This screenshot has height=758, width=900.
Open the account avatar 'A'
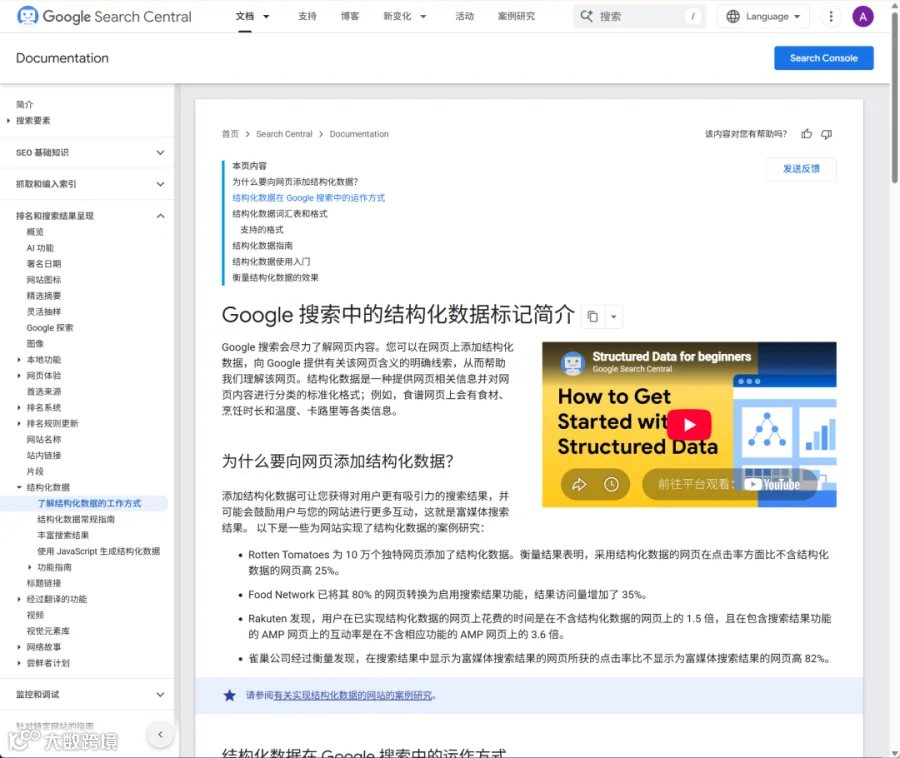pos(862,16)
